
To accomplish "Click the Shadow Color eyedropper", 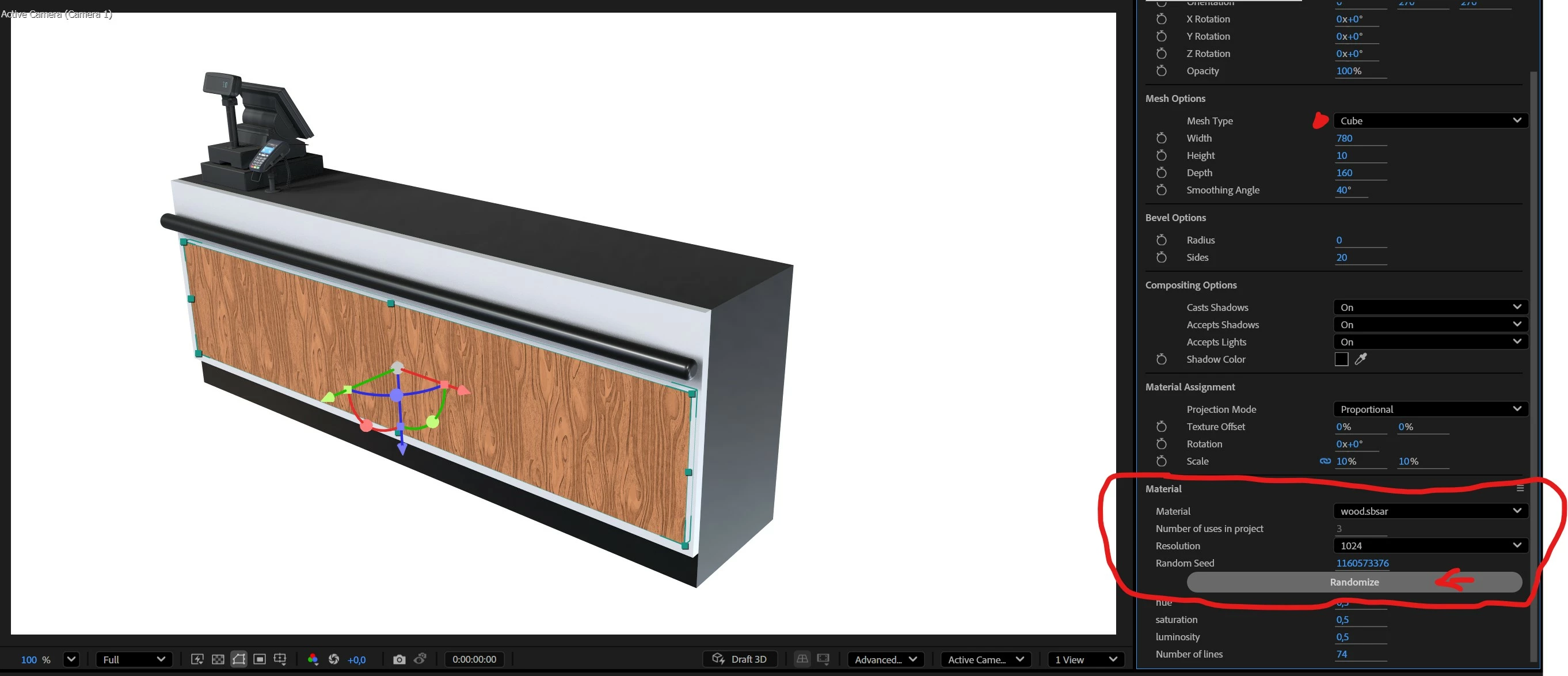I will (1360, 359).
